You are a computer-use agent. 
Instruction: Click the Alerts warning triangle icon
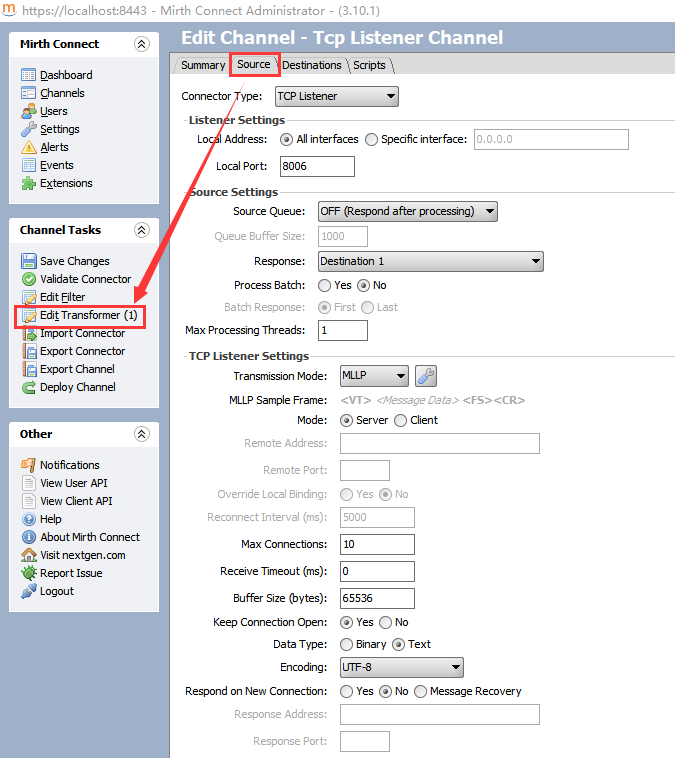29,147
